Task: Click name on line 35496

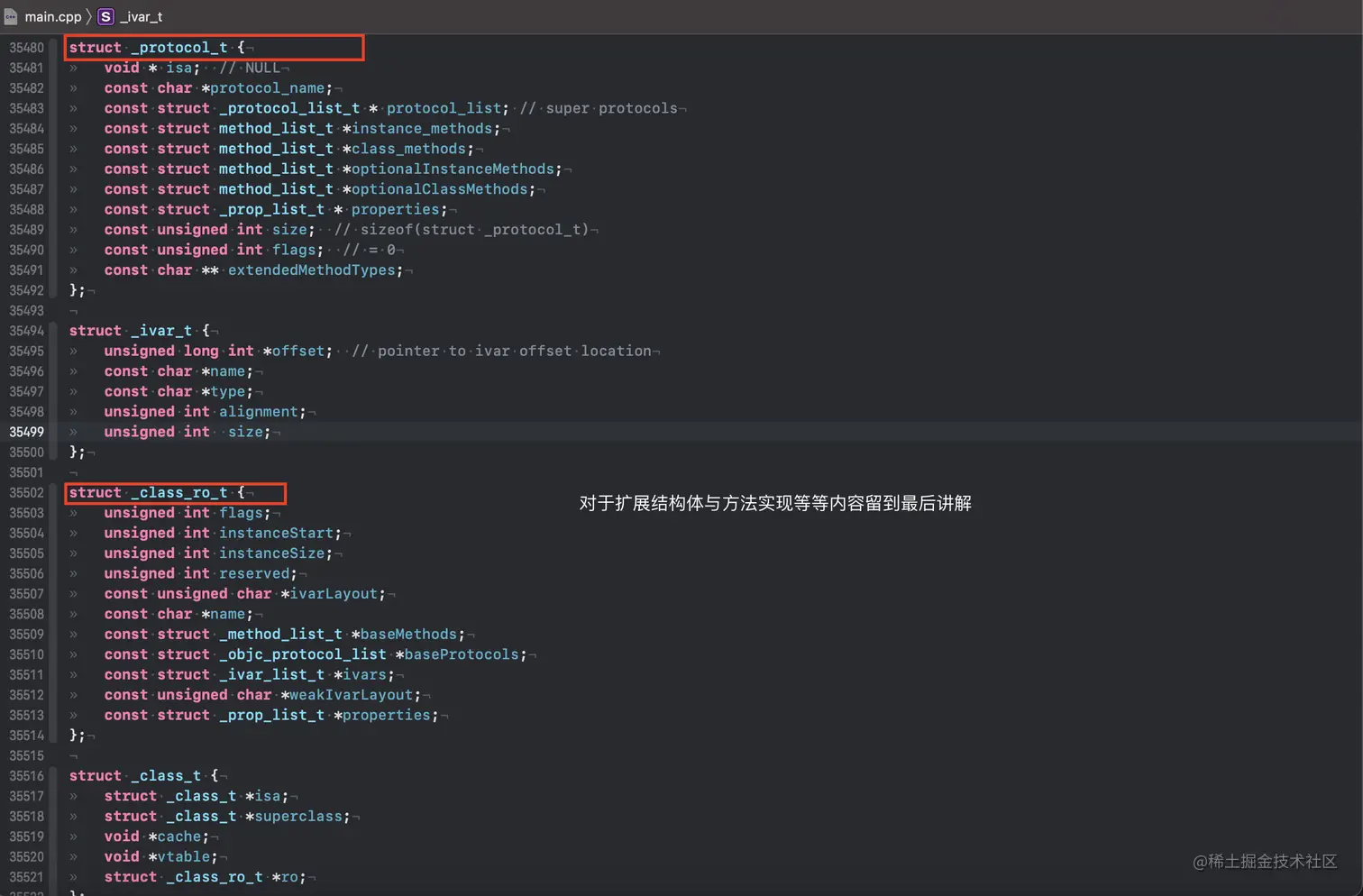Action: 227,371
